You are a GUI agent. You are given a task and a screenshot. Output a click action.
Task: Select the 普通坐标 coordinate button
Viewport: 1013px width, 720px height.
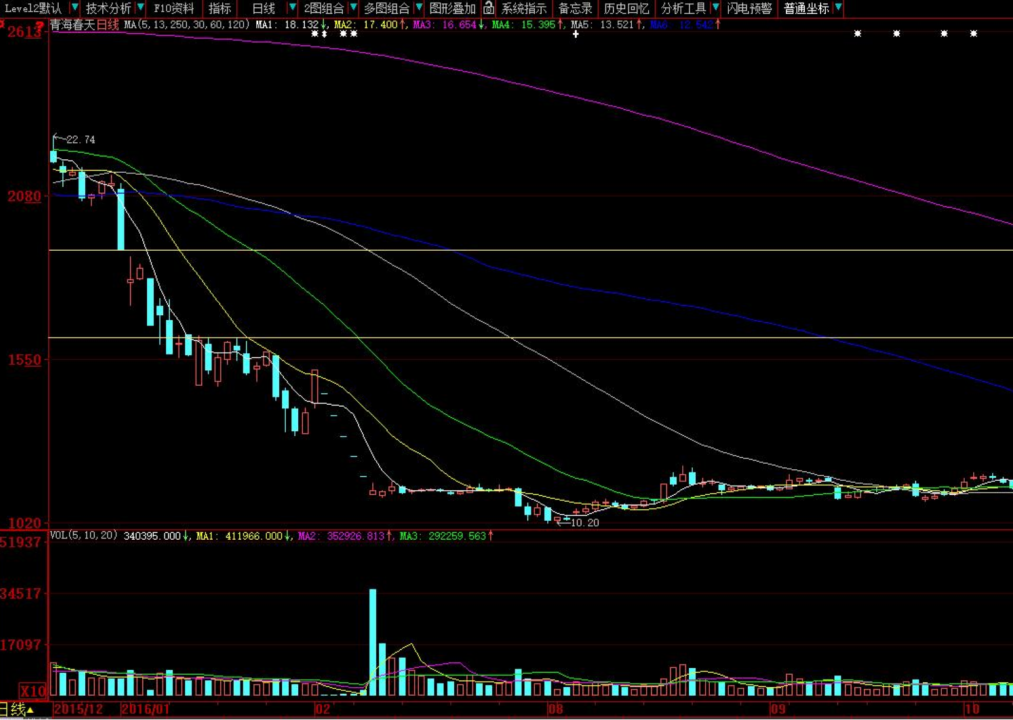(806, 8)
